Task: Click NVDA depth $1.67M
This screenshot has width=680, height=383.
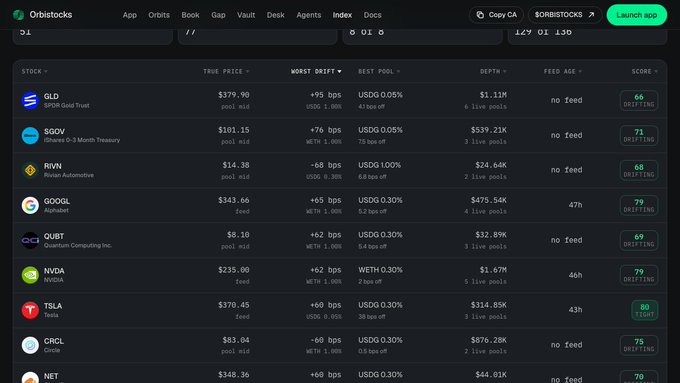Action: (x=493, y=270)
